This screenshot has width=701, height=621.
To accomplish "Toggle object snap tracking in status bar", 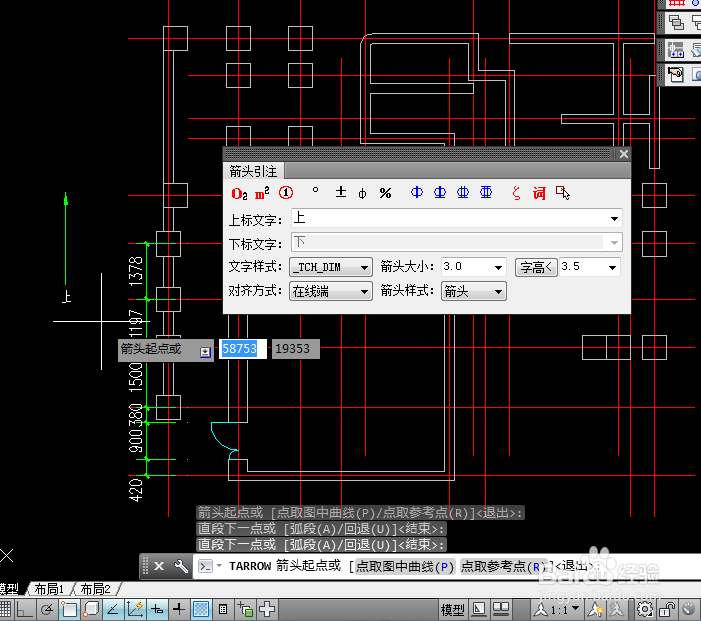I will 113,609.
